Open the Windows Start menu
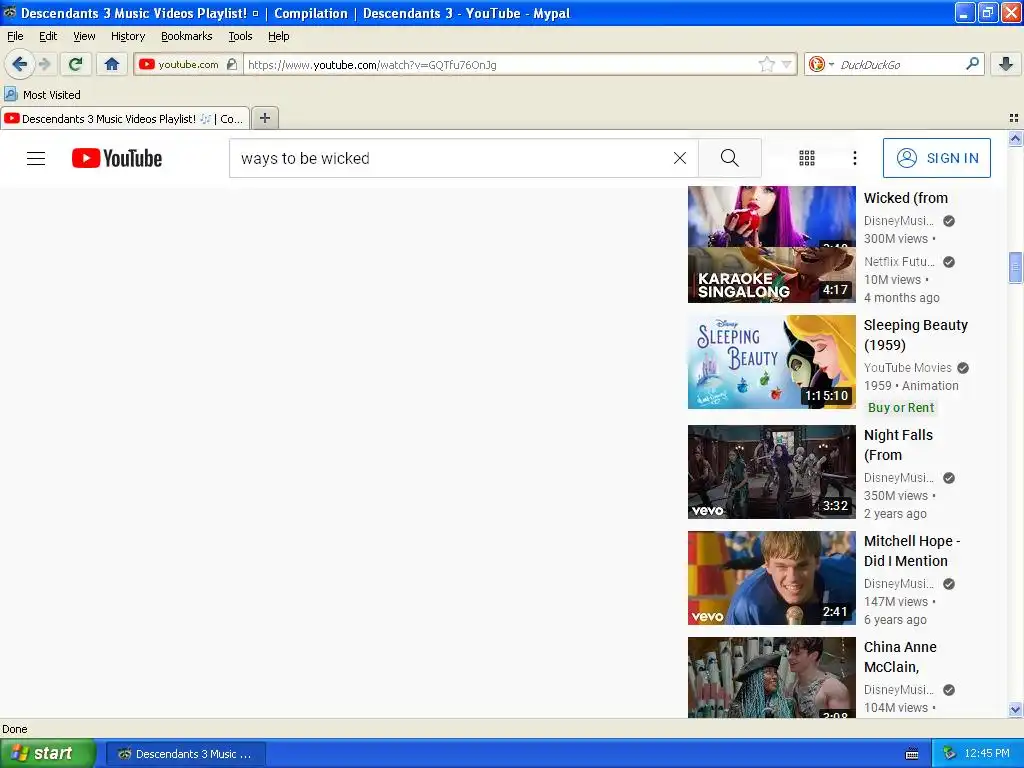Screen dimensions: 1024x768 (x=48, y=754)
